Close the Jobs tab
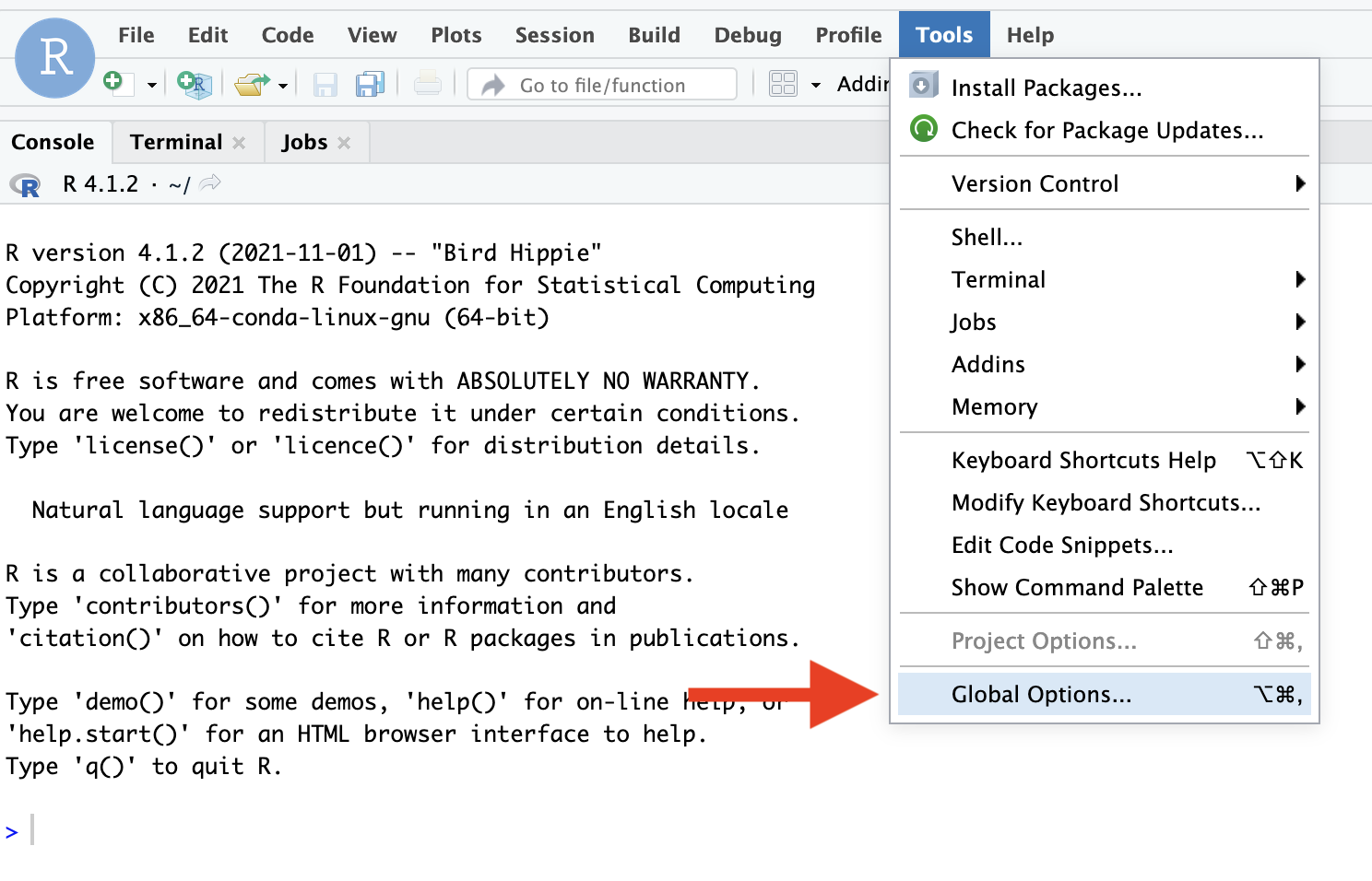Screen dimensions: 1372x881 (x=344, y=143)
